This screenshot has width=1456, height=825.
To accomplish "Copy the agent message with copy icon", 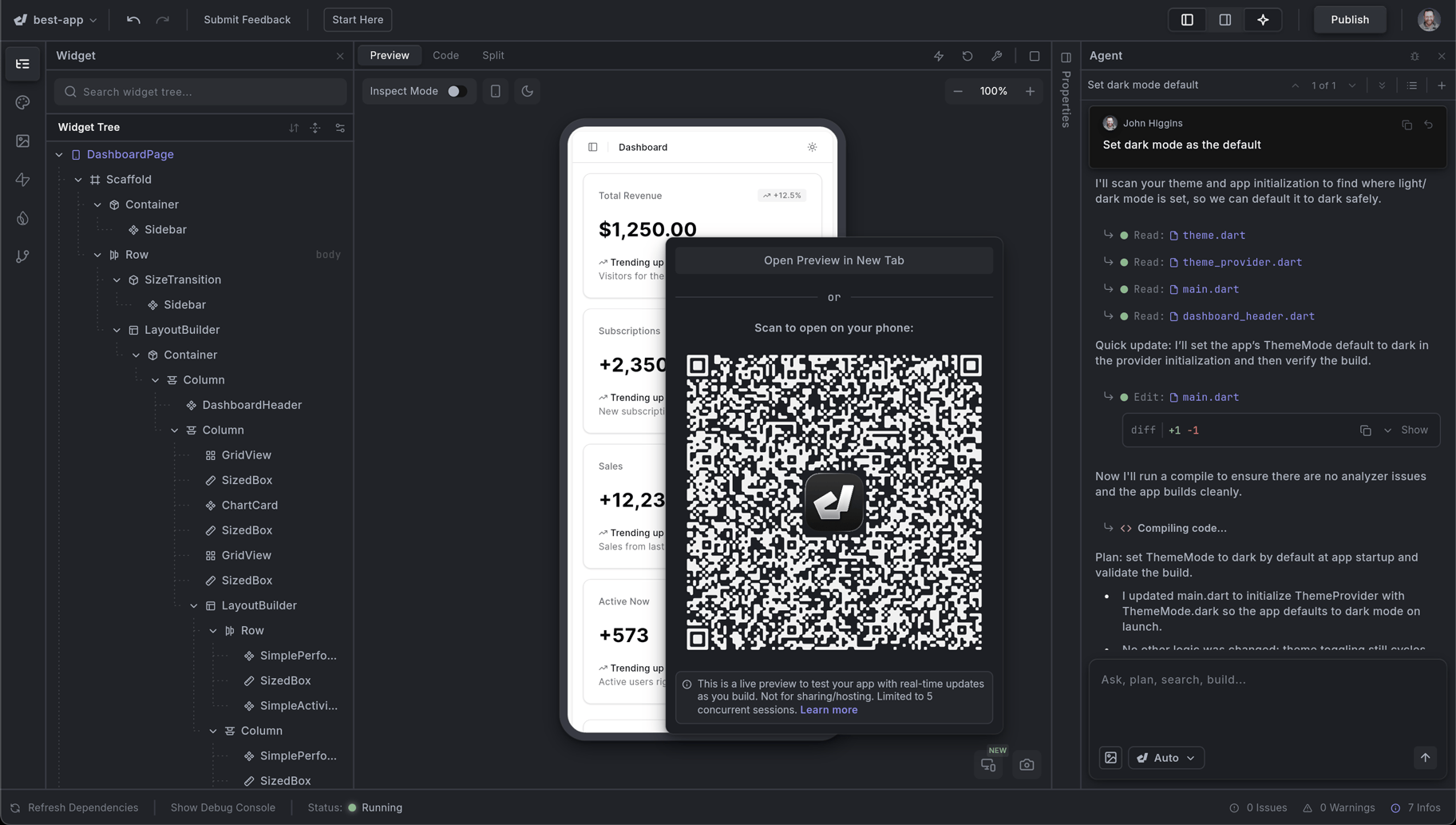I will (x=1407, y=125).
